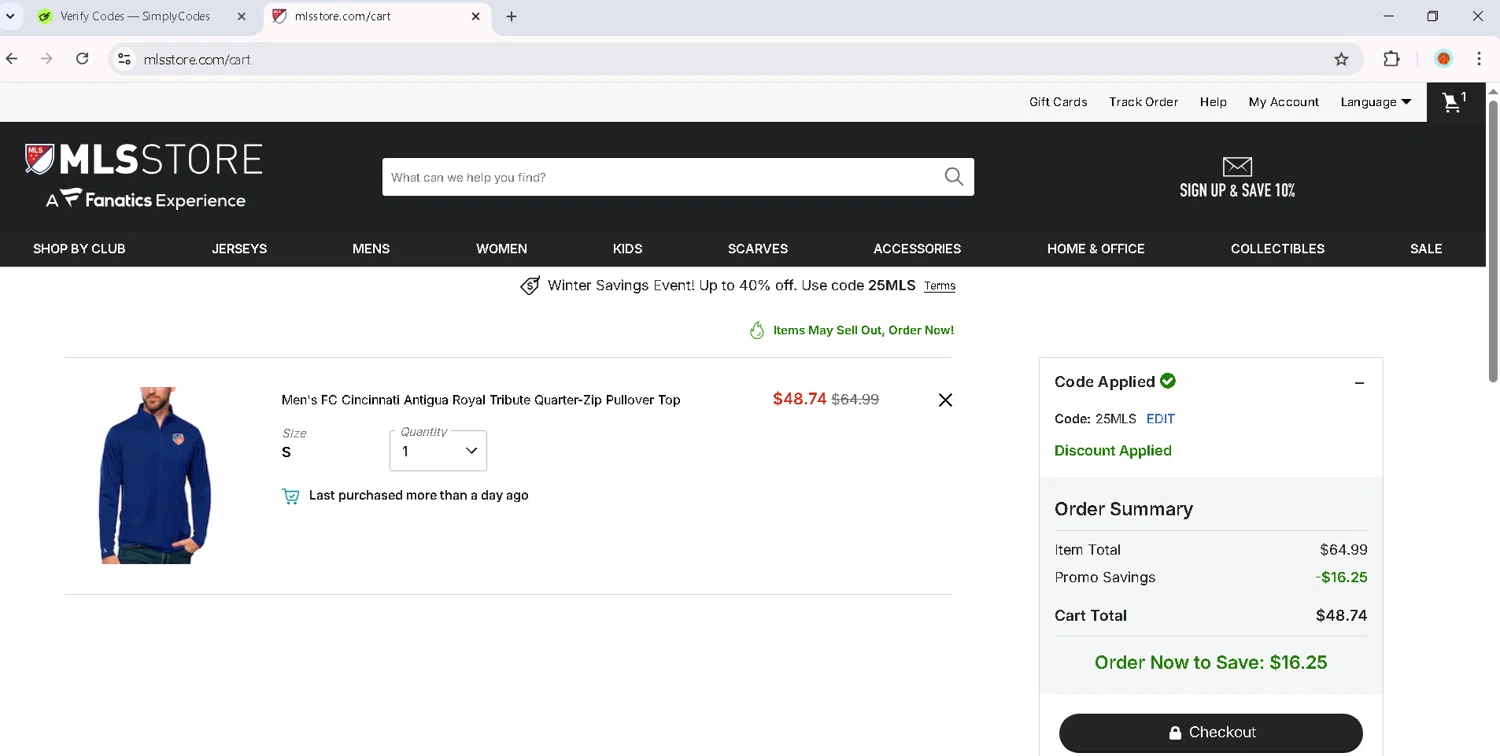Open the Jerseys menu

[x=239, y=249]
